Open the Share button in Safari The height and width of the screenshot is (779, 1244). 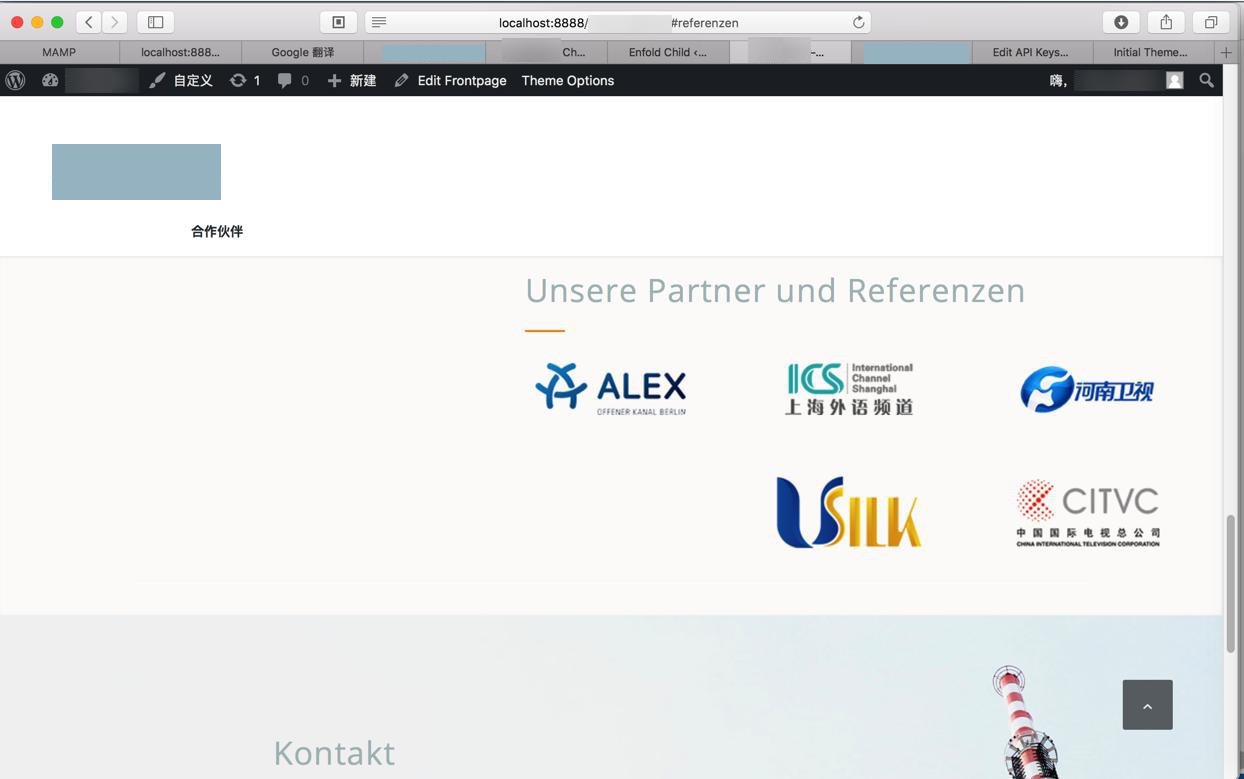pos(1166,22)
